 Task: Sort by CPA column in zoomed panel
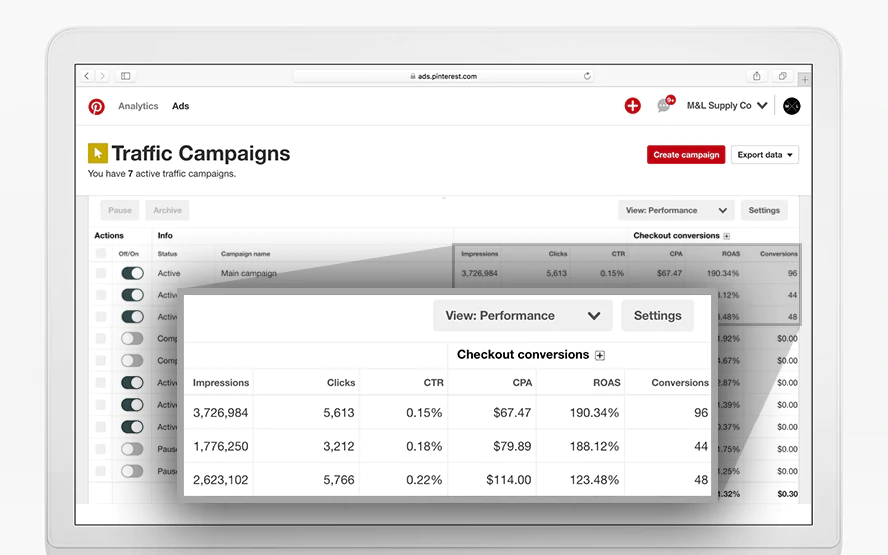click(522, 383)
